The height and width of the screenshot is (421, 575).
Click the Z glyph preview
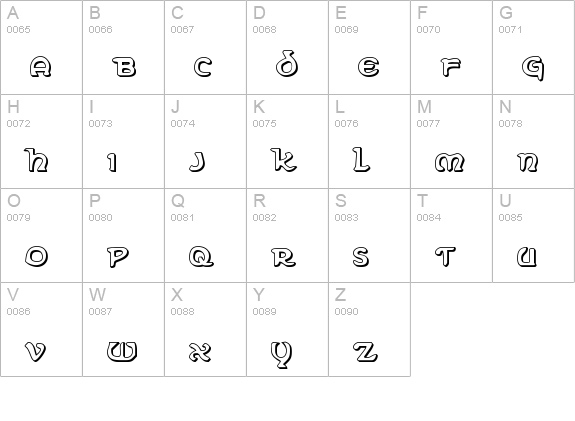tap(366, 351)
